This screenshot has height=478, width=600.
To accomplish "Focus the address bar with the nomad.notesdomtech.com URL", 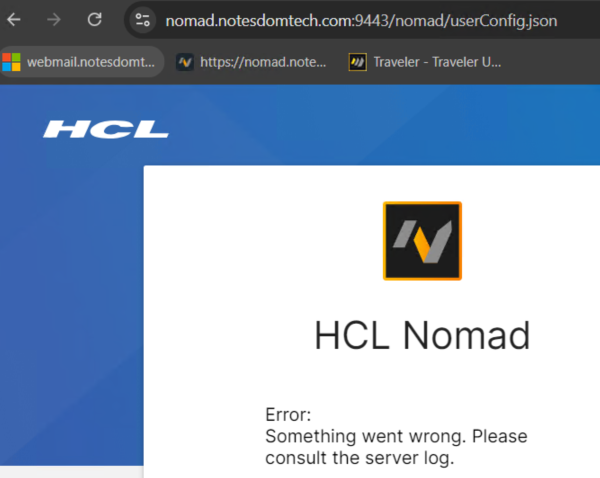I will (x=361, y=21).
